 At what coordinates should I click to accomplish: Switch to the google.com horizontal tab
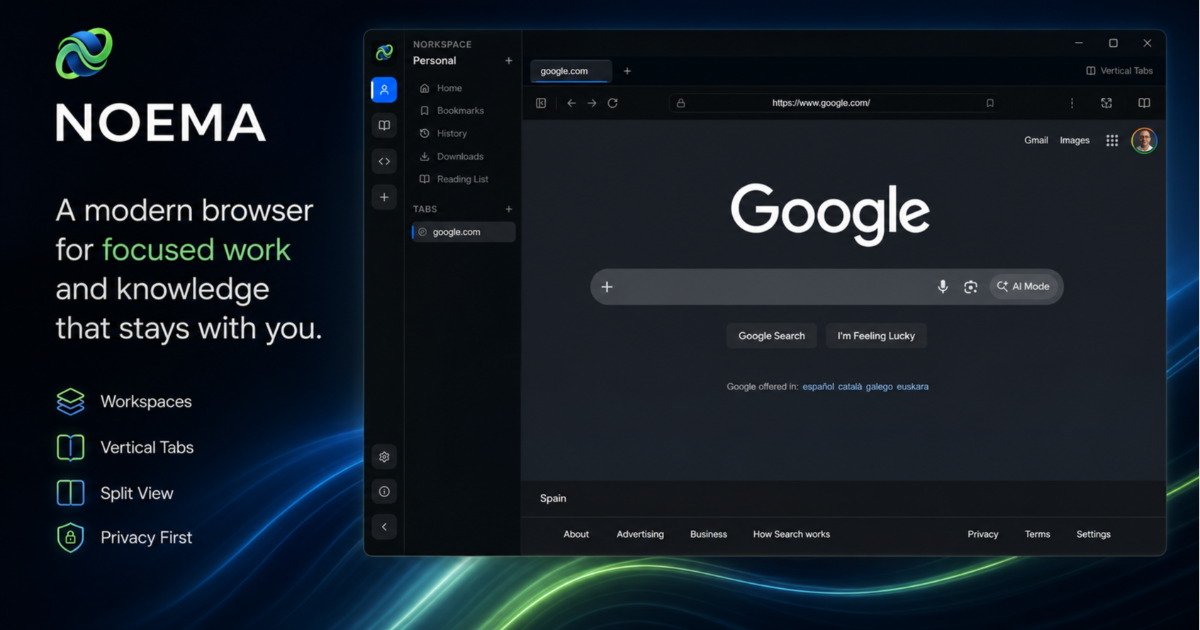tap(572, 71)
